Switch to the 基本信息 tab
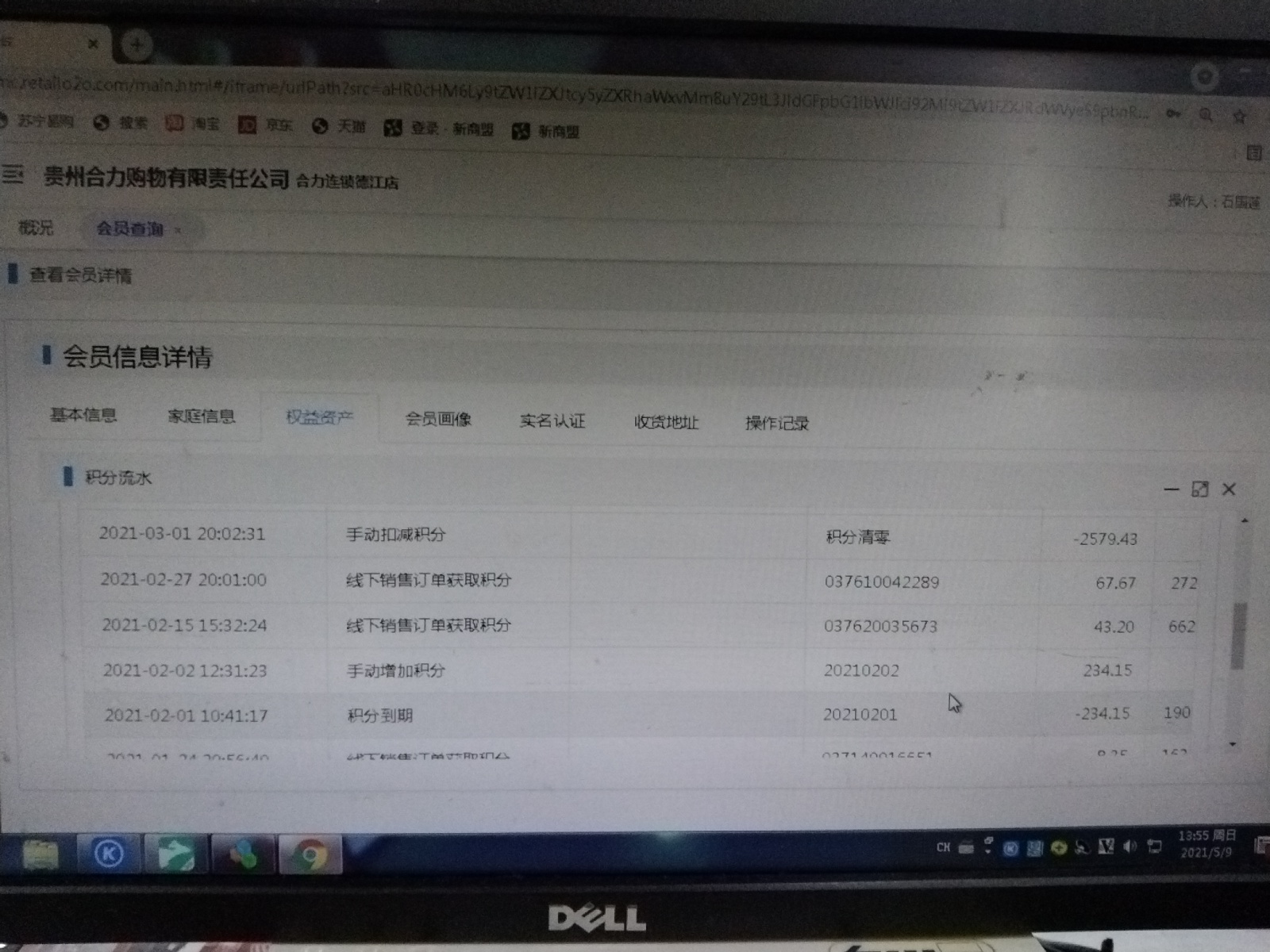 83,415
